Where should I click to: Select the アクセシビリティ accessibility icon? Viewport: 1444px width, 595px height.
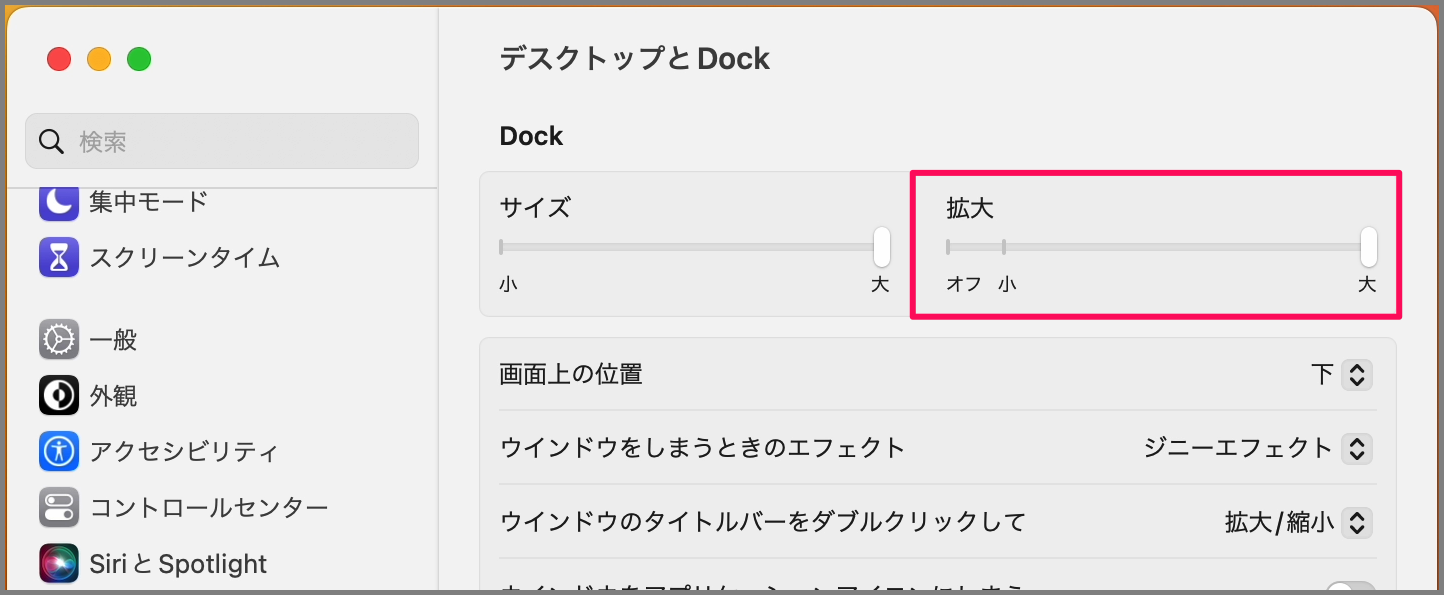(x=59, y=451)
